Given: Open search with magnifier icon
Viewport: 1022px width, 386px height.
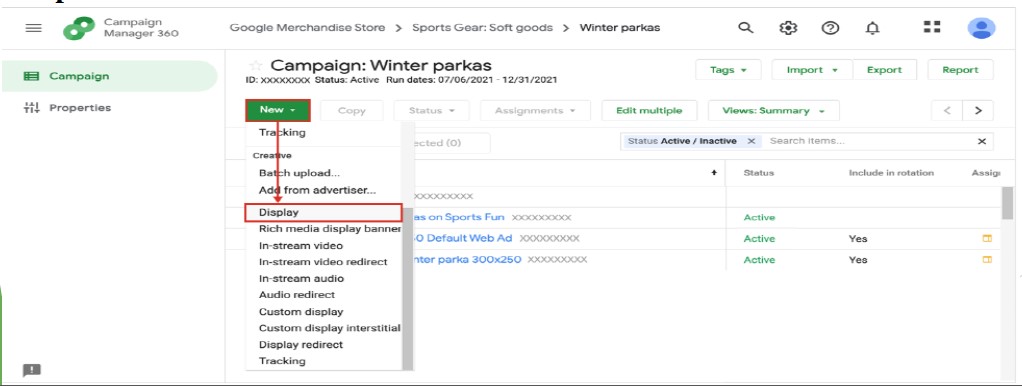Looking at the screenshot, I should pos(745,27).
